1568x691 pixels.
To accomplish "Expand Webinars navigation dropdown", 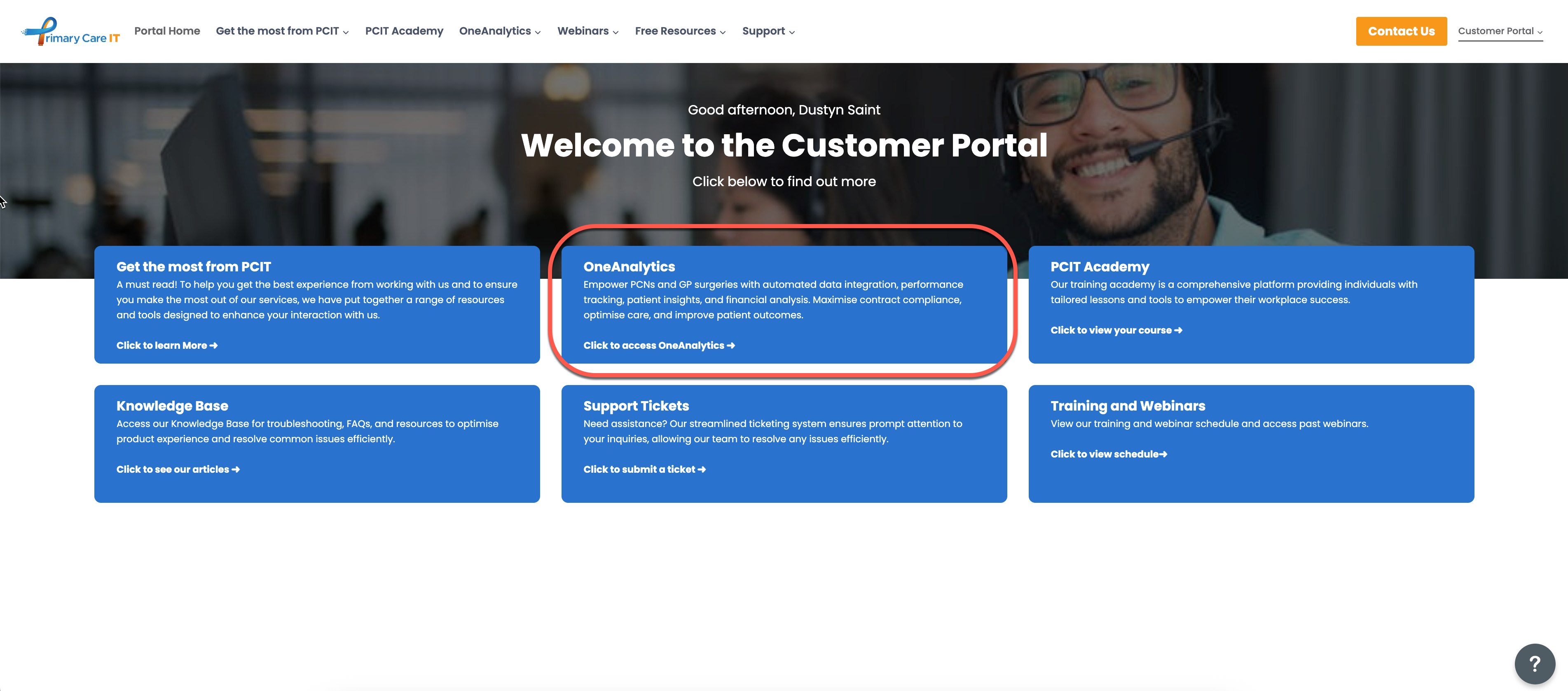I will coord(588,31).
